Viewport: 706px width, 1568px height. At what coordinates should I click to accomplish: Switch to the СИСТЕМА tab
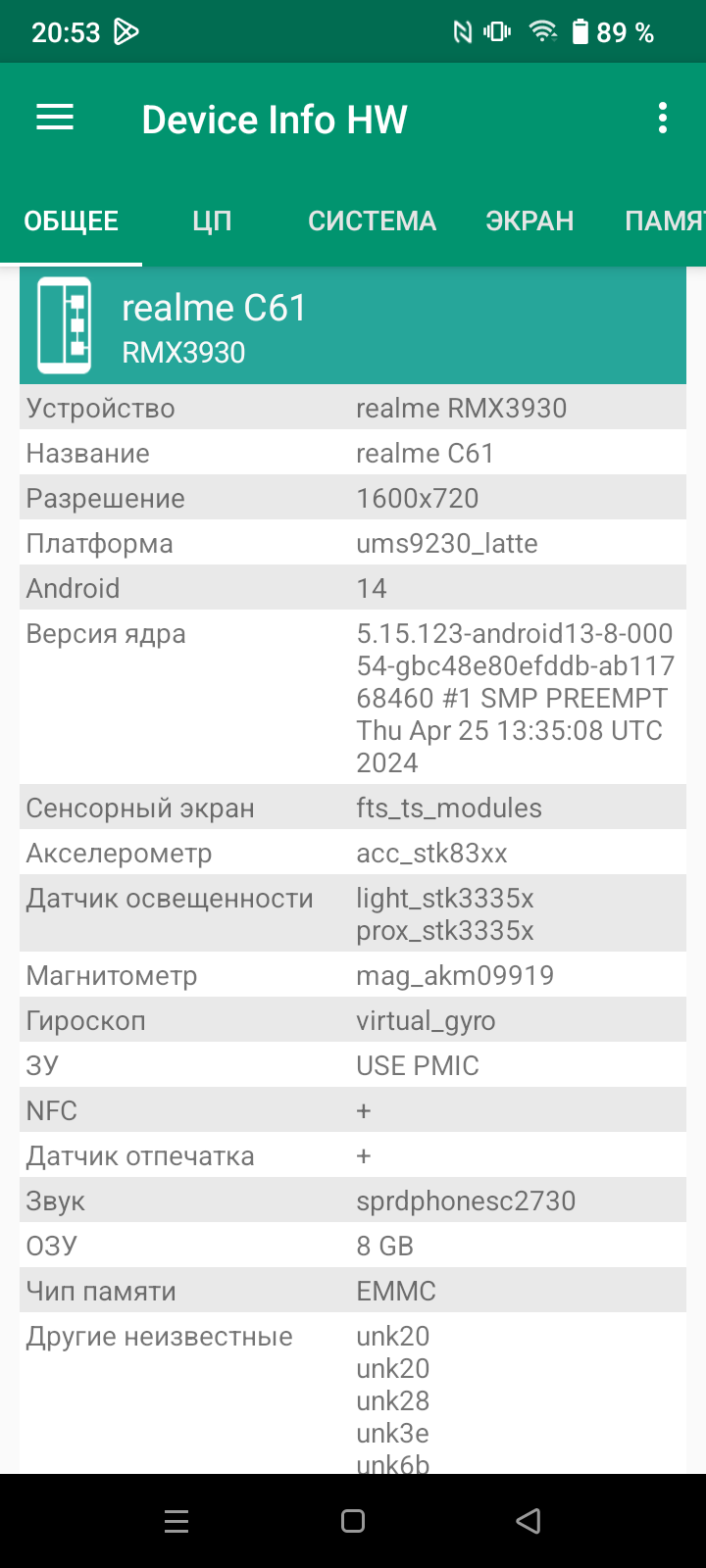[372, 221]
